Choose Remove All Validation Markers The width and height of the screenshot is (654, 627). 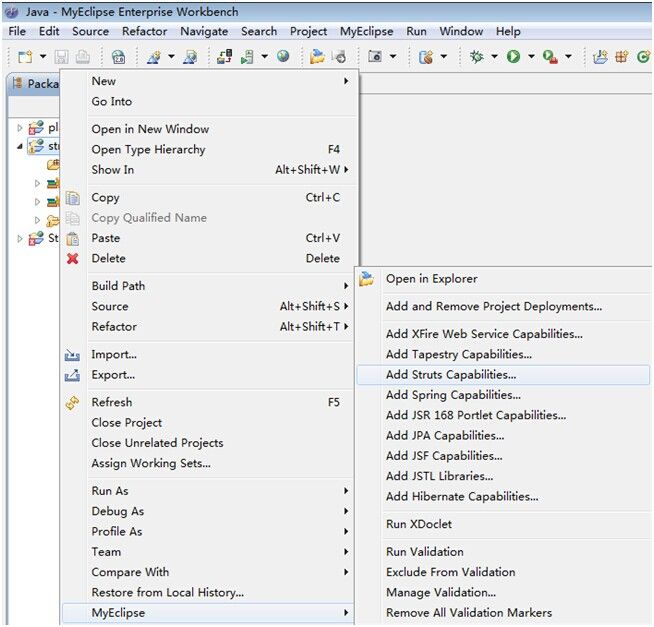(503, 613)
